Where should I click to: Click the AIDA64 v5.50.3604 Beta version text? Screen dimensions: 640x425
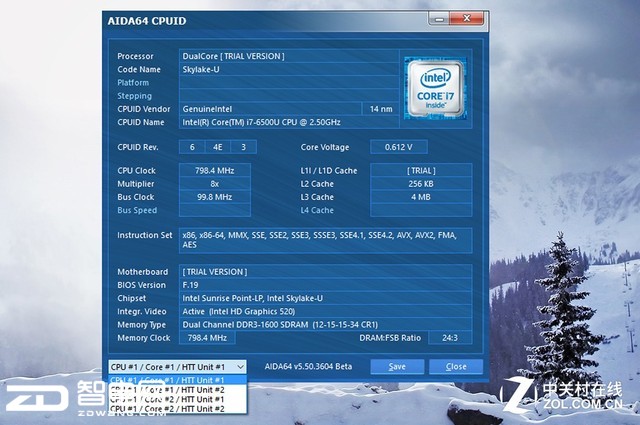coord(308,366)
